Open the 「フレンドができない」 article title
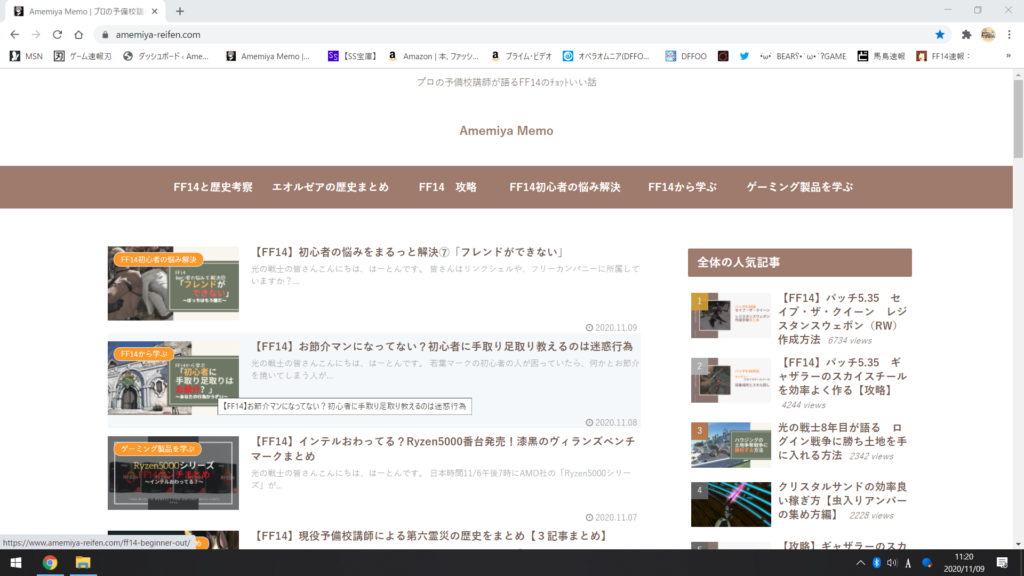The image size is (1024, 576). (409, 252)
